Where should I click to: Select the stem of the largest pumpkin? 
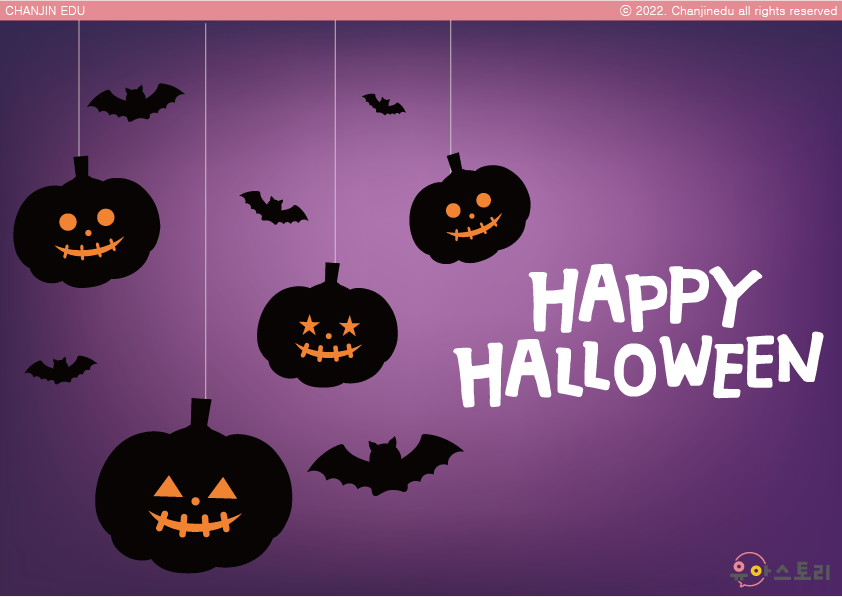(201, 414)
